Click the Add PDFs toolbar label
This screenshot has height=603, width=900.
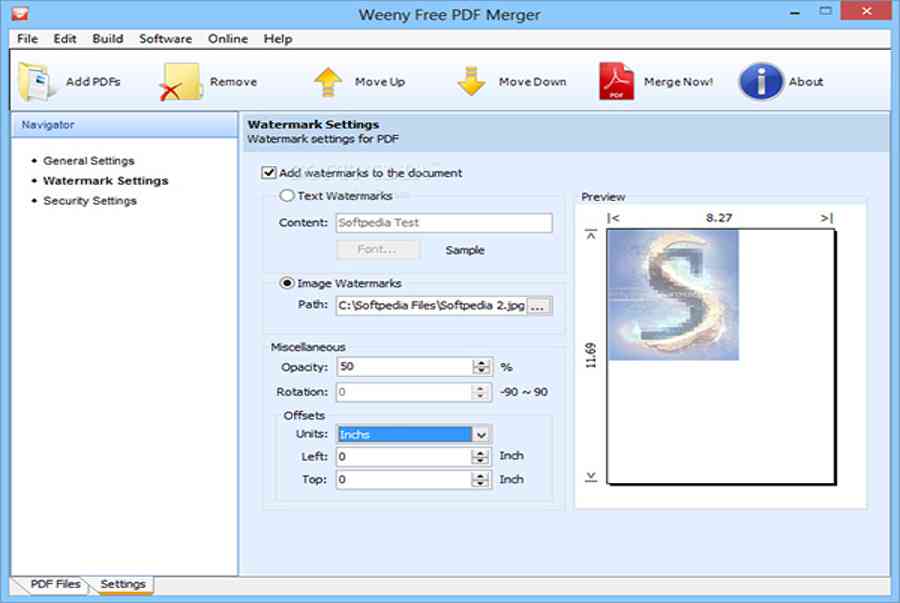[93, 81]
